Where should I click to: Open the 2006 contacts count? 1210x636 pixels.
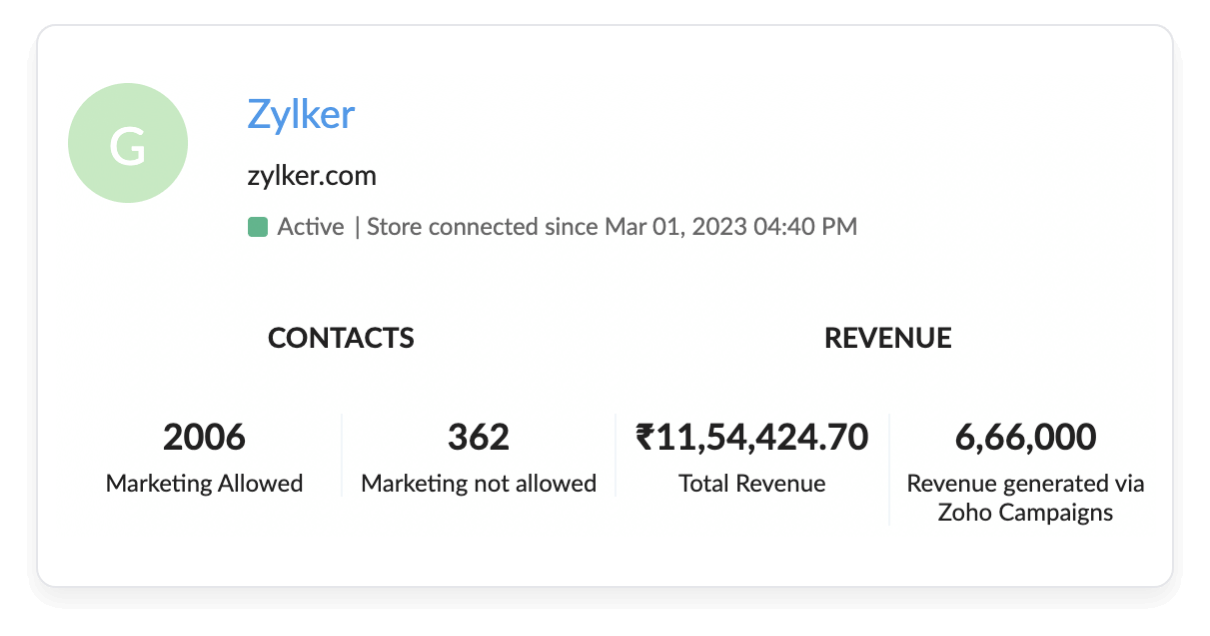coord(204,437)
